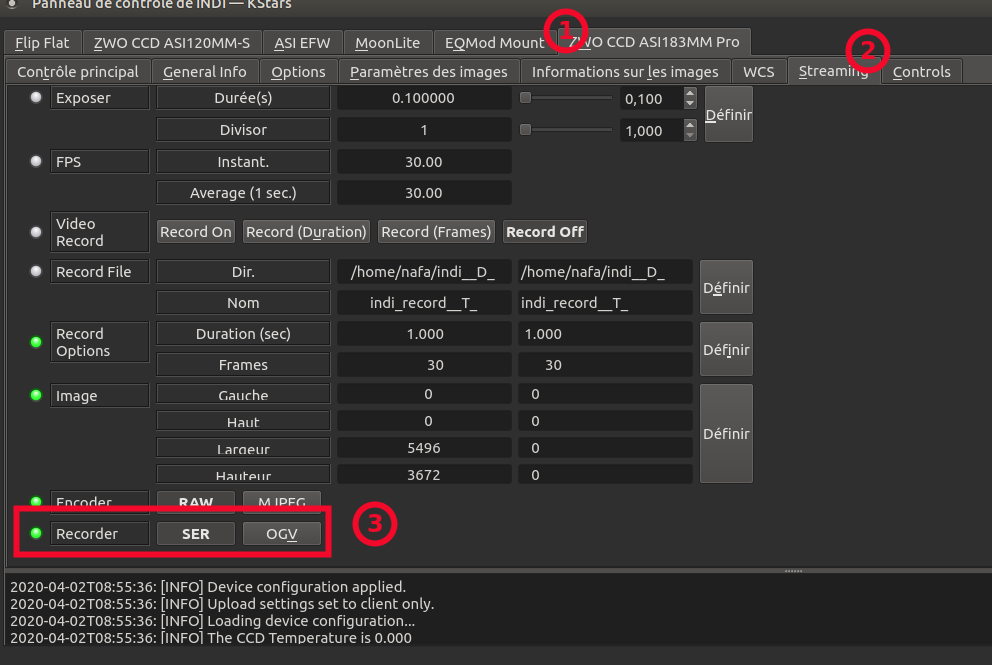Choose OGV recorder format

282,533
